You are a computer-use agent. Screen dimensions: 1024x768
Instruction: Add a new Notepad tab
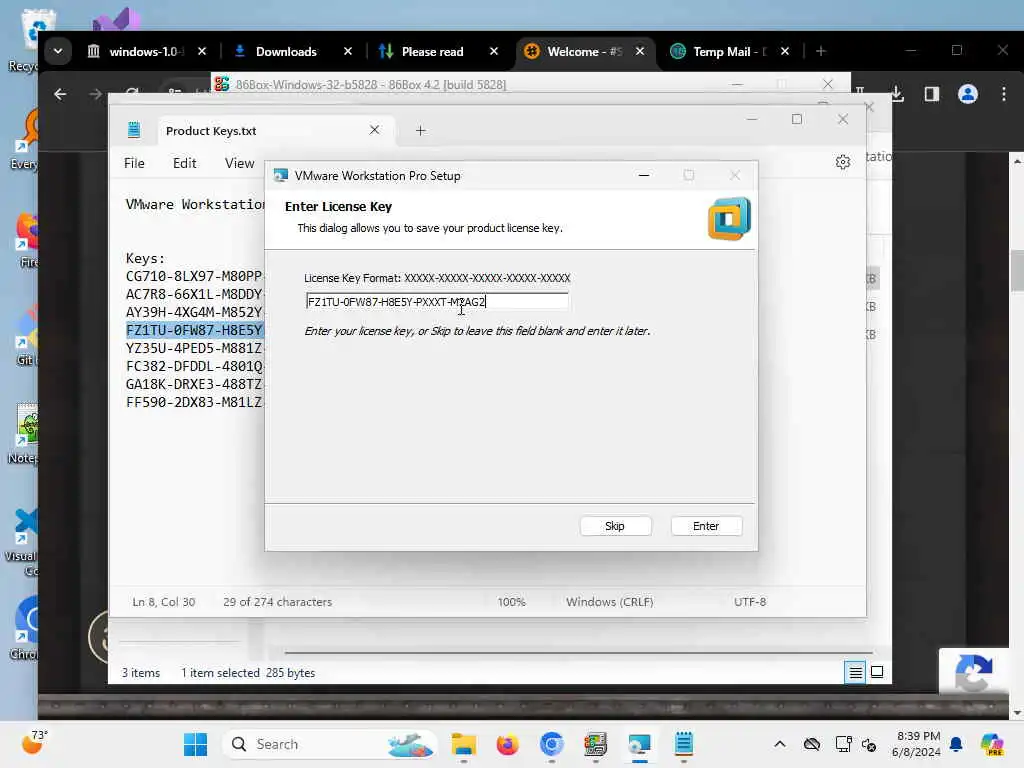pyautogui.click(x=421, y=131)
